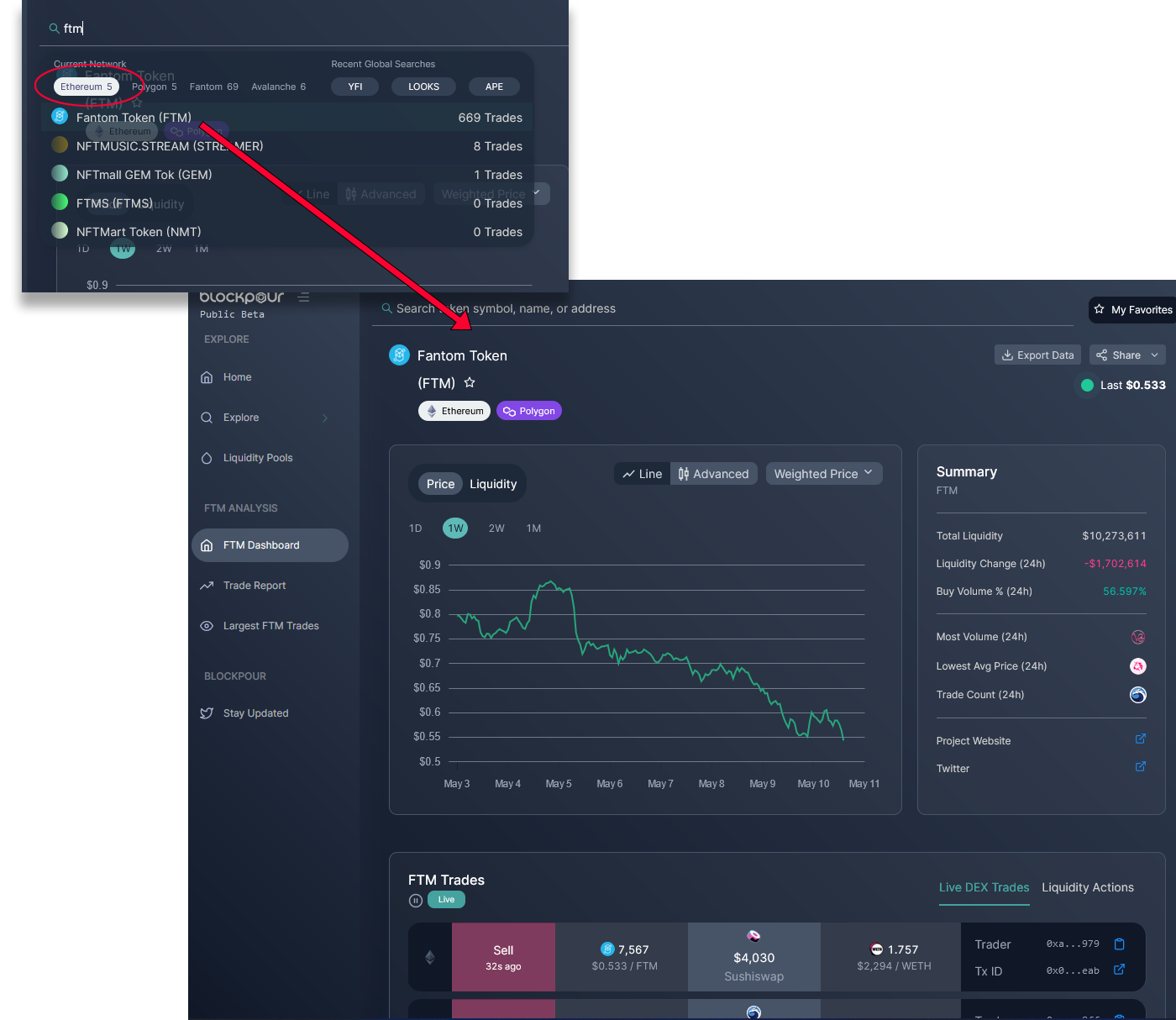
Task: Click the Last $0.533 price indicator
Action: point(1123,385)
